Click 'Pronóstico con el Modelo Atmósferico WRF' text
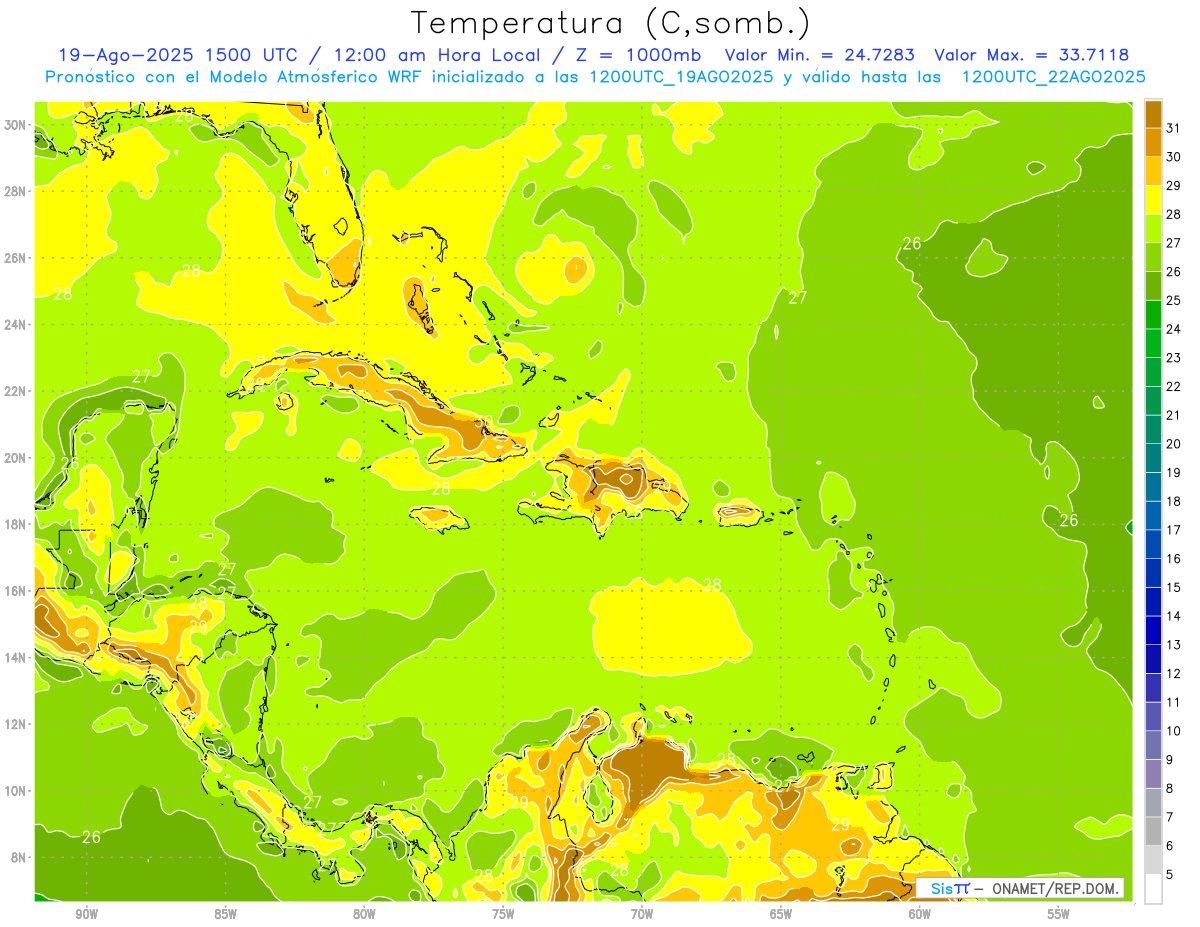1200x927 pixels. click(233, 77)
